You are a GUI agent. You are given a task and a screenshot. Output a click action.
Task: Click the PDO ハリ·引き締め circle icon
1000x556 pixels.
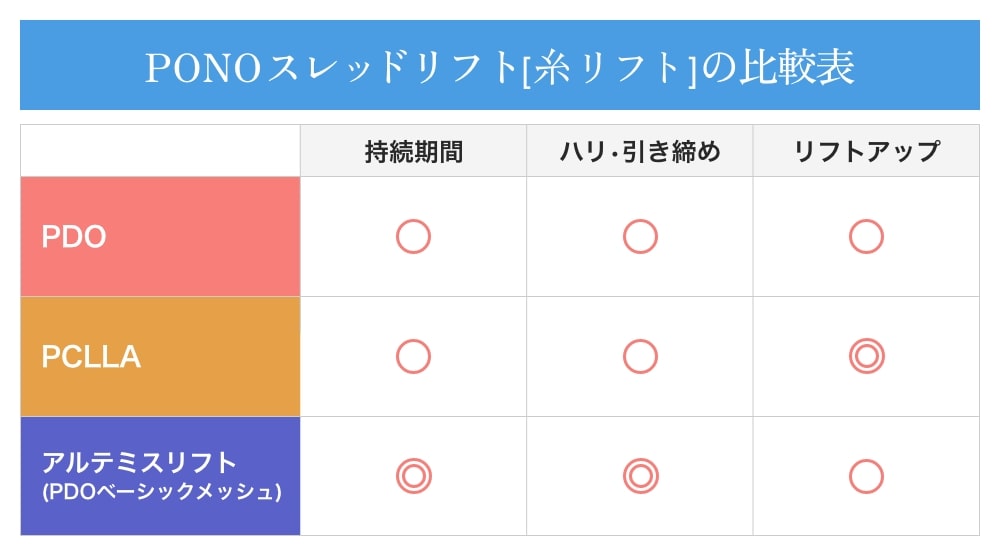tap(640, 237)
